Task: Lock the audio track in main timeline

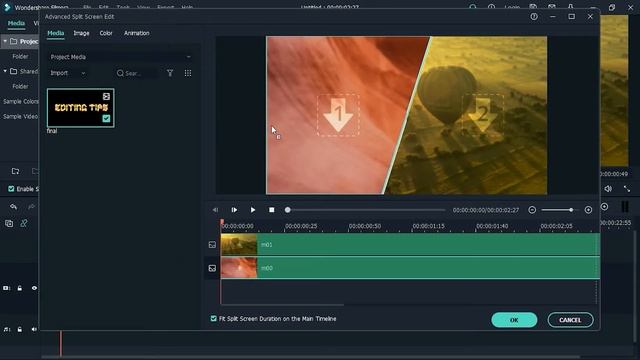Action: click(20, 329)
